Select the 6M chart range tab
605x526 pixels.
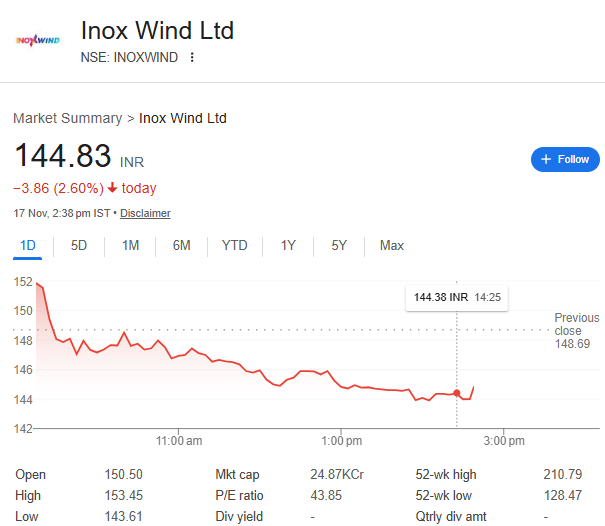coord(181,245)
